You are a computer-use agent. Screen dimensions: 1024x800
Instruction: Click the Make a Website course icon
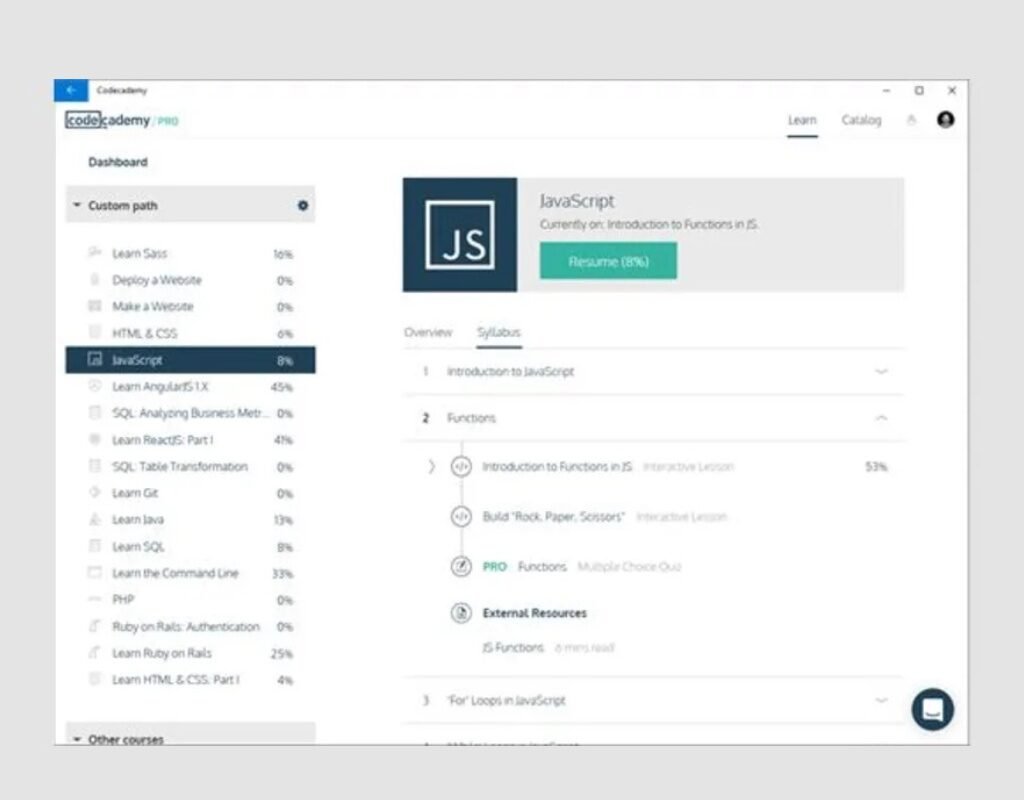[x=95, y=306]
